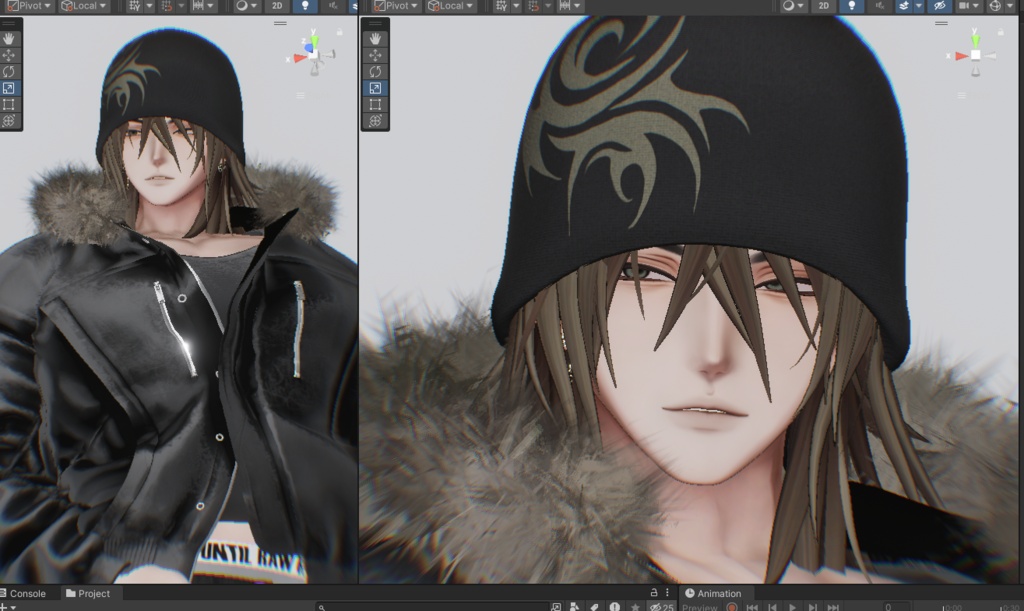Open camera settings dropdown in right scene view
Screen dimensions: 1024x611
(x=970, y=6)
